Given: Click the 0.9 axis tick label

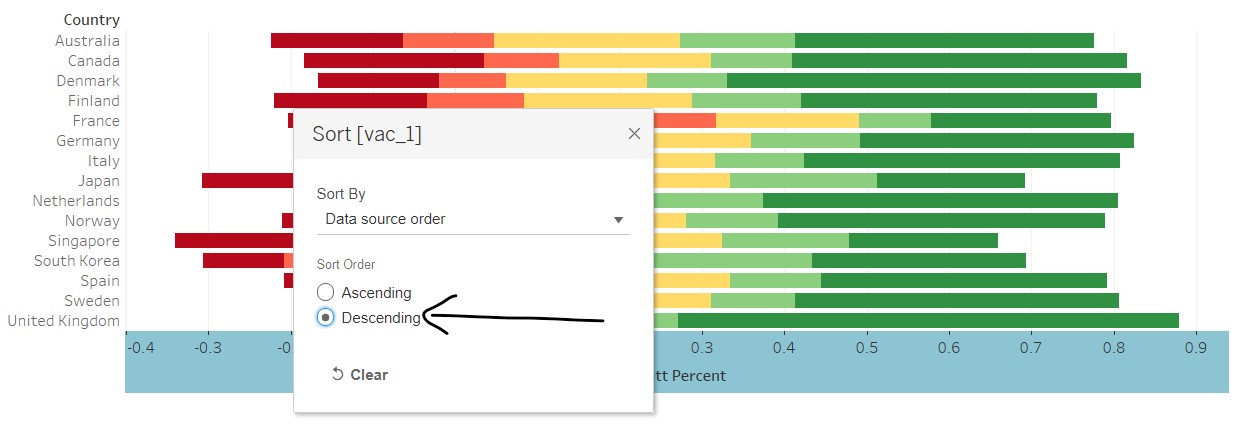Looking at the screenshot, I should [1196, 348].
